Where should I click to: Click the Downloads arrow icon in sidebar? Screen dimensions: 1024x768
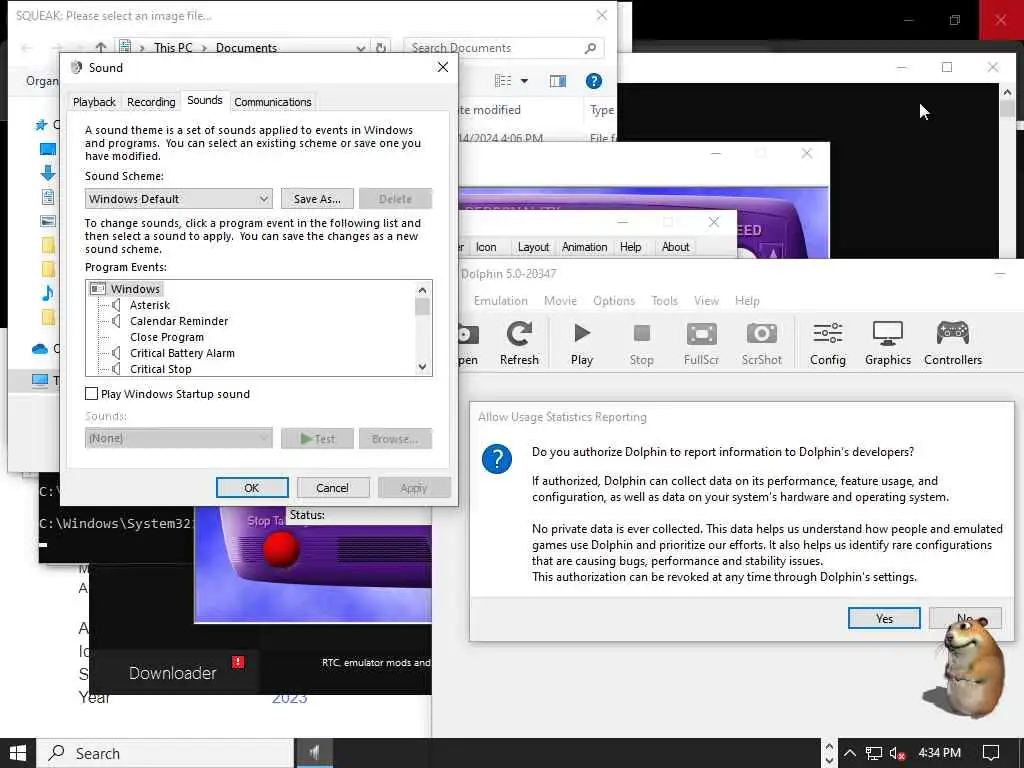pos(48,173)
